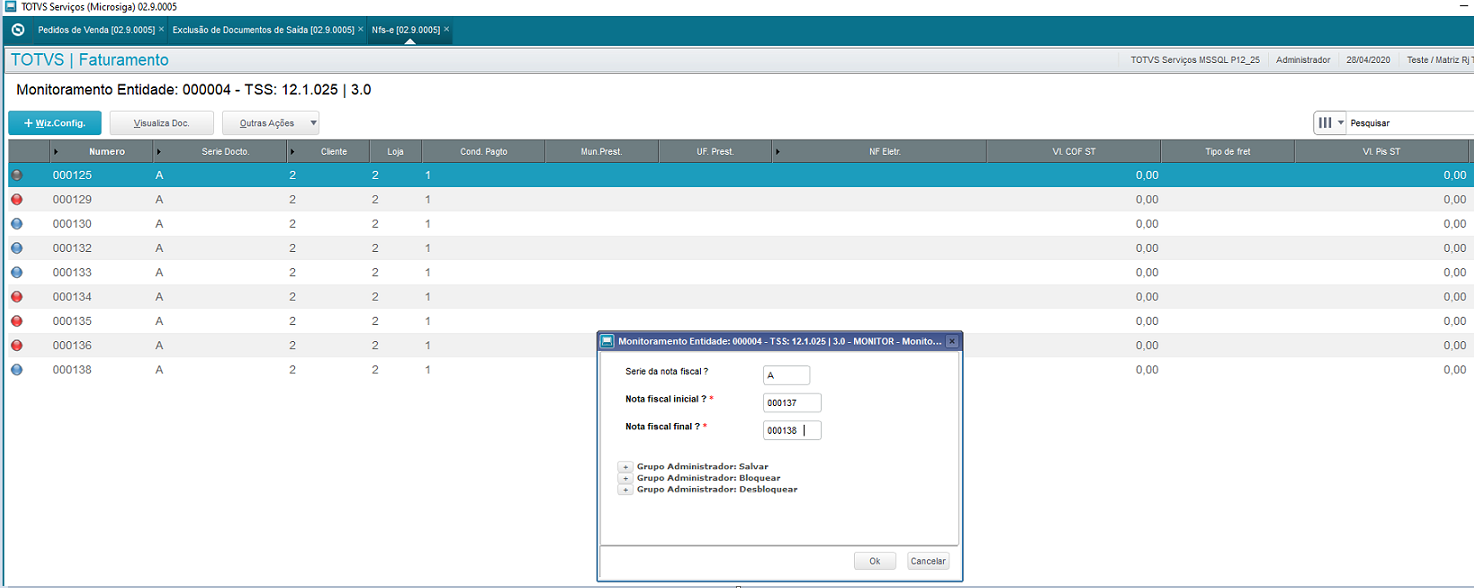Click the Cliente column header
1474x588 pixels.
click(334, 152)
